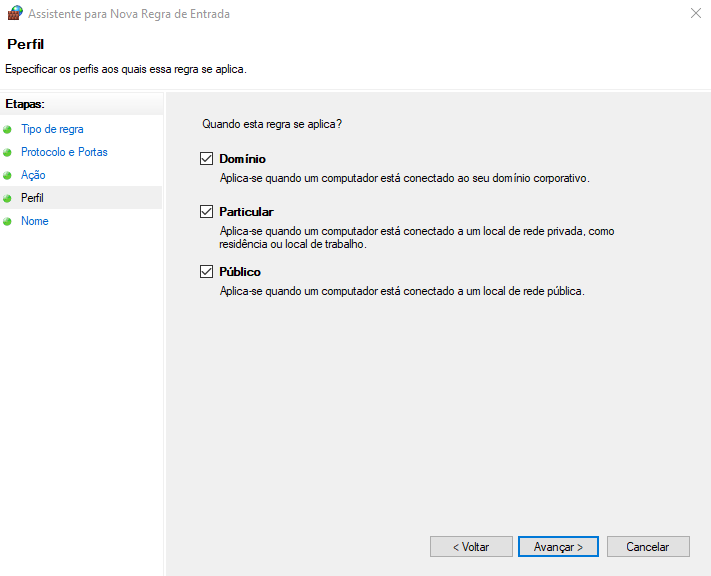Click the green bullet beside Nome
711x576 pixels.
click(x=8, y=222)
